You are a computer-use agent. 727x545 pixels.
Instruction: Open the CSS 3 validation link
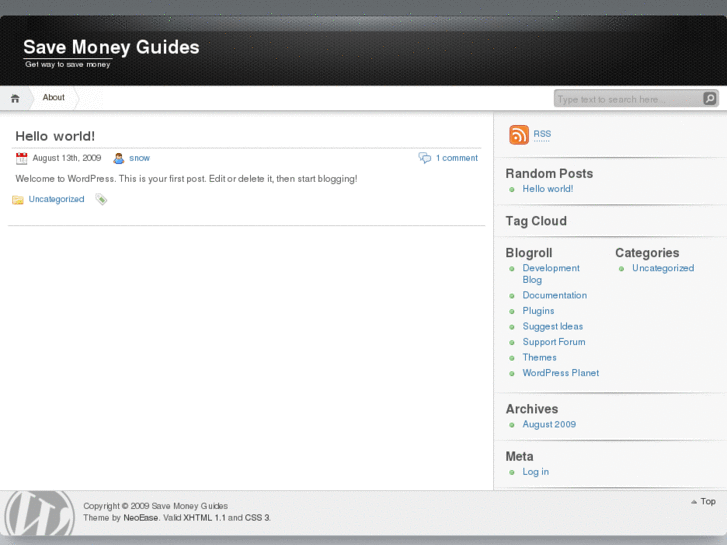point(257,518)
